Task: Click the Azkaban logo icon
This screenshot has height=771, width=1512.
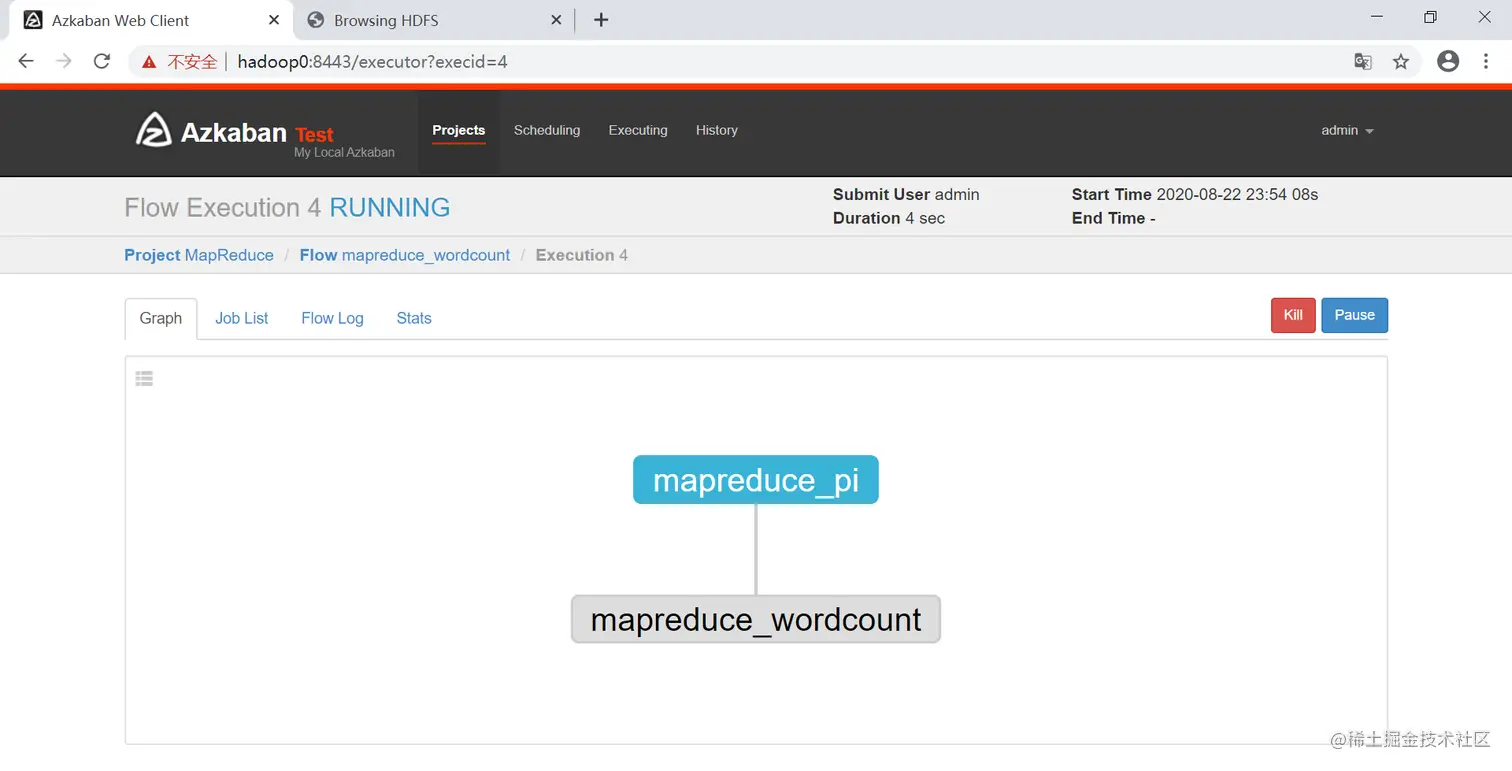Action: [x=153, y=130]
